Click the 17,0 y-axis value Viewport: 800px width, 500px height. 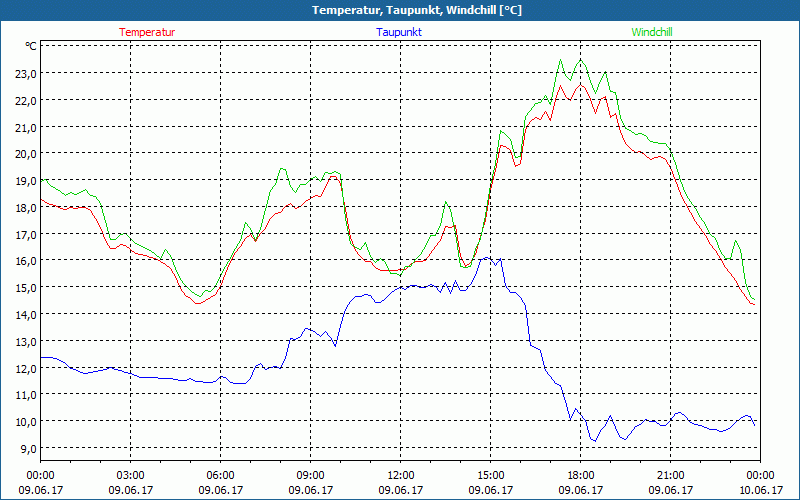click(x=25, y=235)
